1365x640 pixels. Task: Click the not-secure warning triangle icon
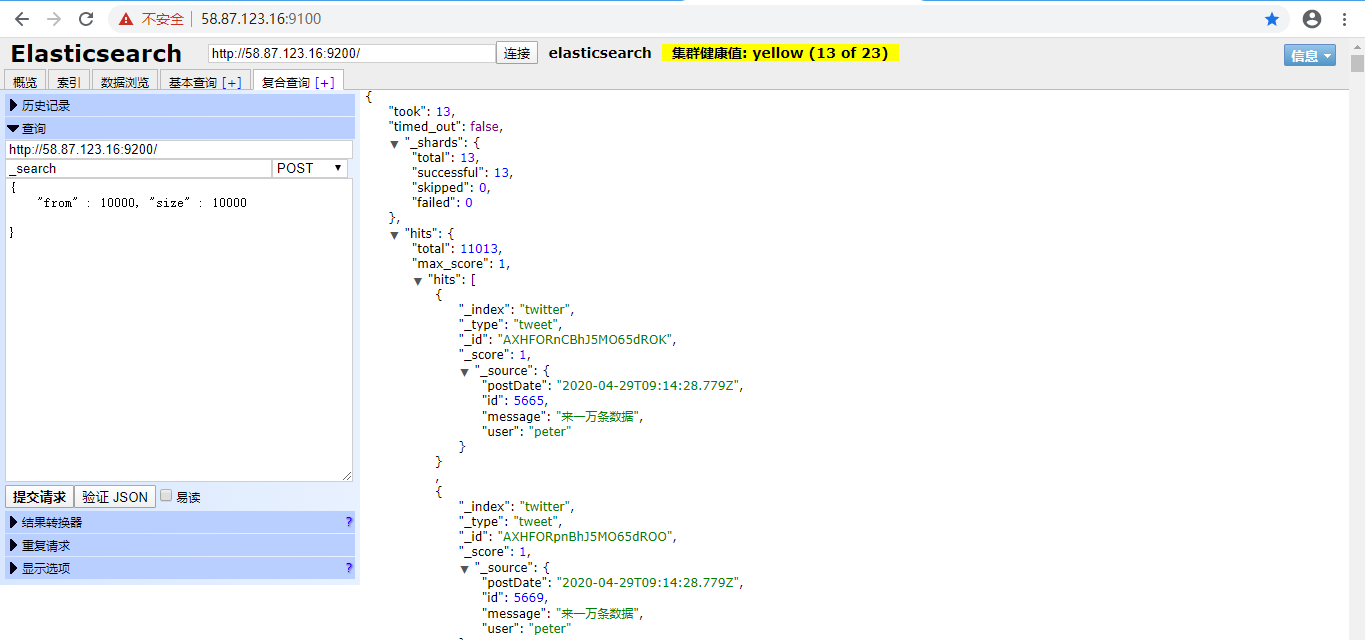(126, 19)
